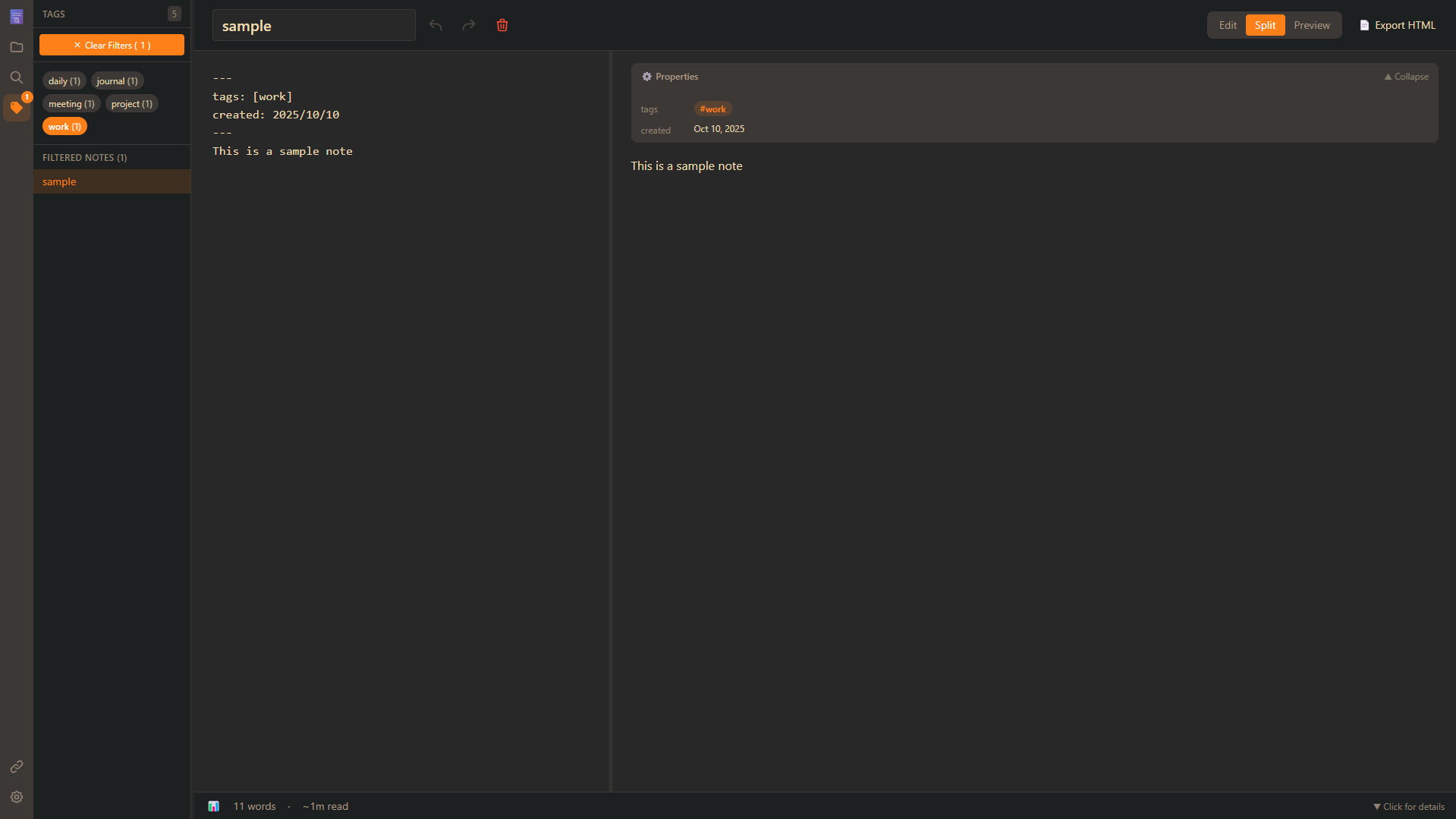Image resolution: width=1456 pixels, height=819 pixels.
Task: Click the Export HTML button label
Action: click(x=1405, y=25)
